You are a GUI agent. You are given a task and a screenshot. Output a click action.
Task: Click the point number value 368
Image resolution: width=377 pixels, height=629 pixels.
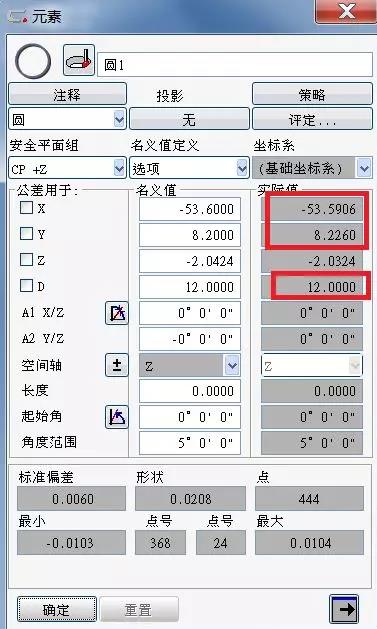(160, 543)
